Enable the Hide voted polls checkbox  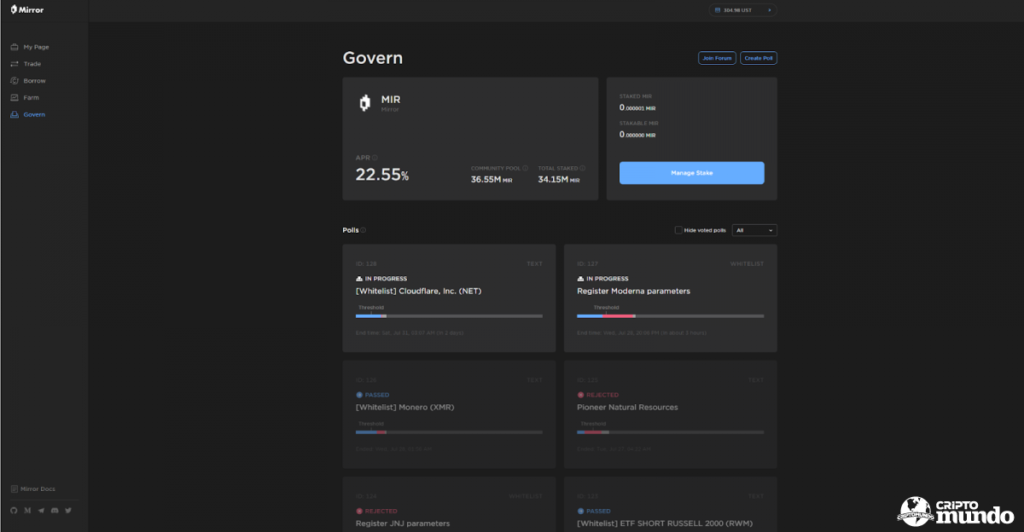678,230
